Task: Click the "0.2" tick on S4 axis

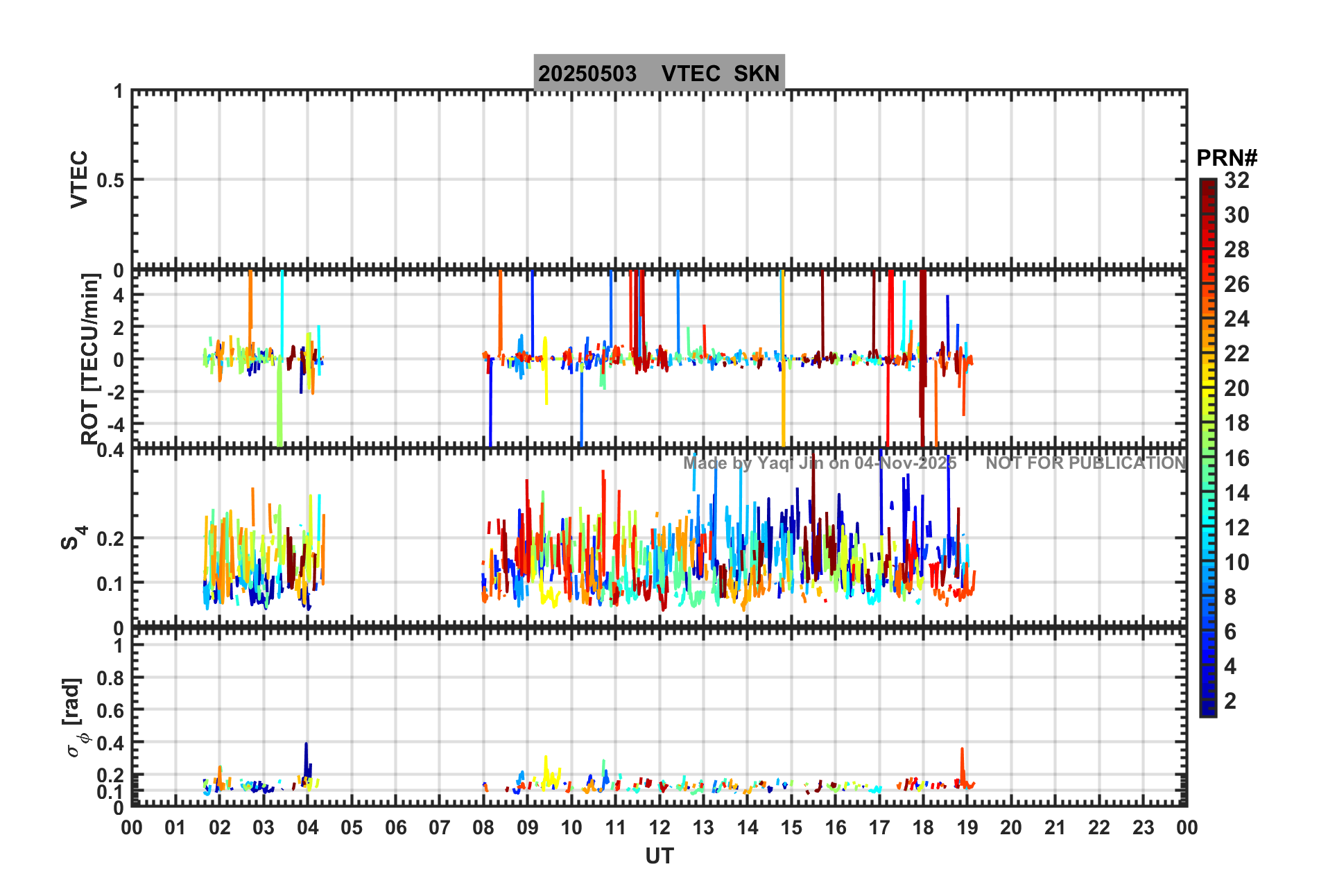Action: tap(110, 539)
